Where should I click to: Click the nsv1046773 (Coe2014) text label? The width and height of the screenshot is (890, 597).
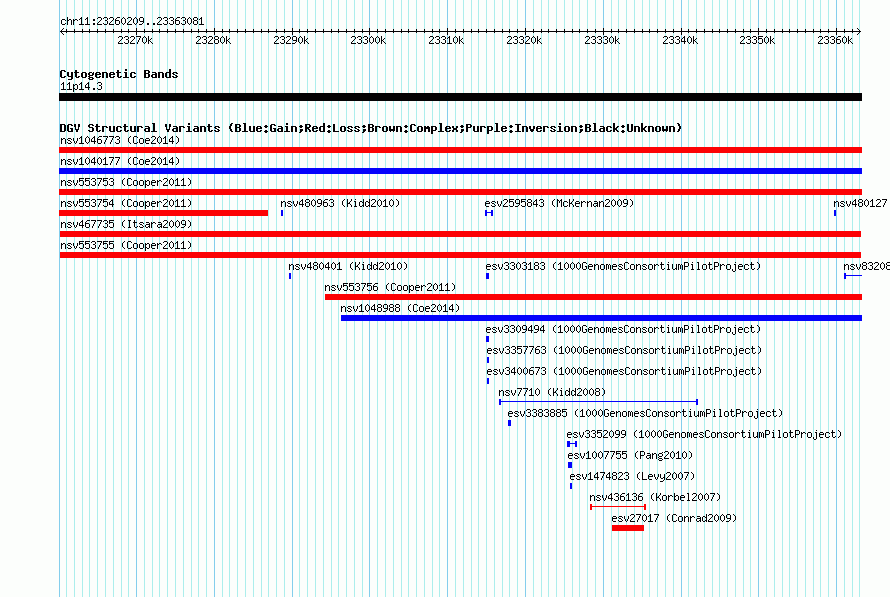point(120,140)
